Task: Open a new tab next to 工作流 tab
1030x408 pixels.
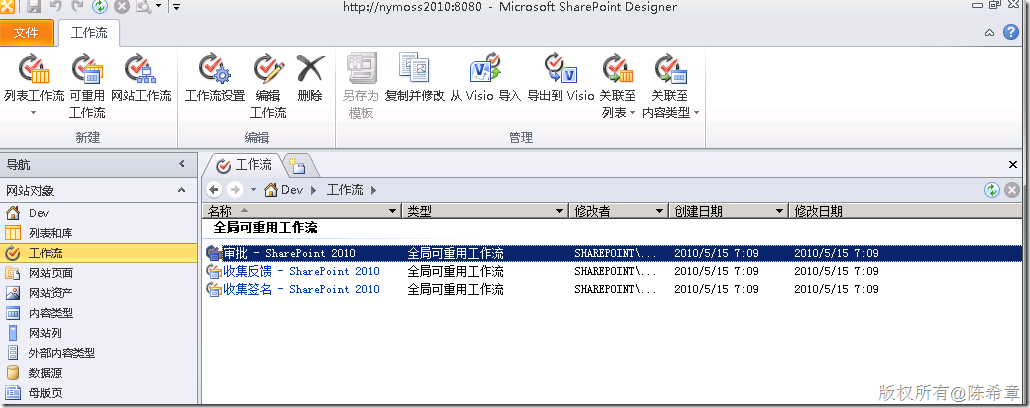Action: click(x=297, y=165)
